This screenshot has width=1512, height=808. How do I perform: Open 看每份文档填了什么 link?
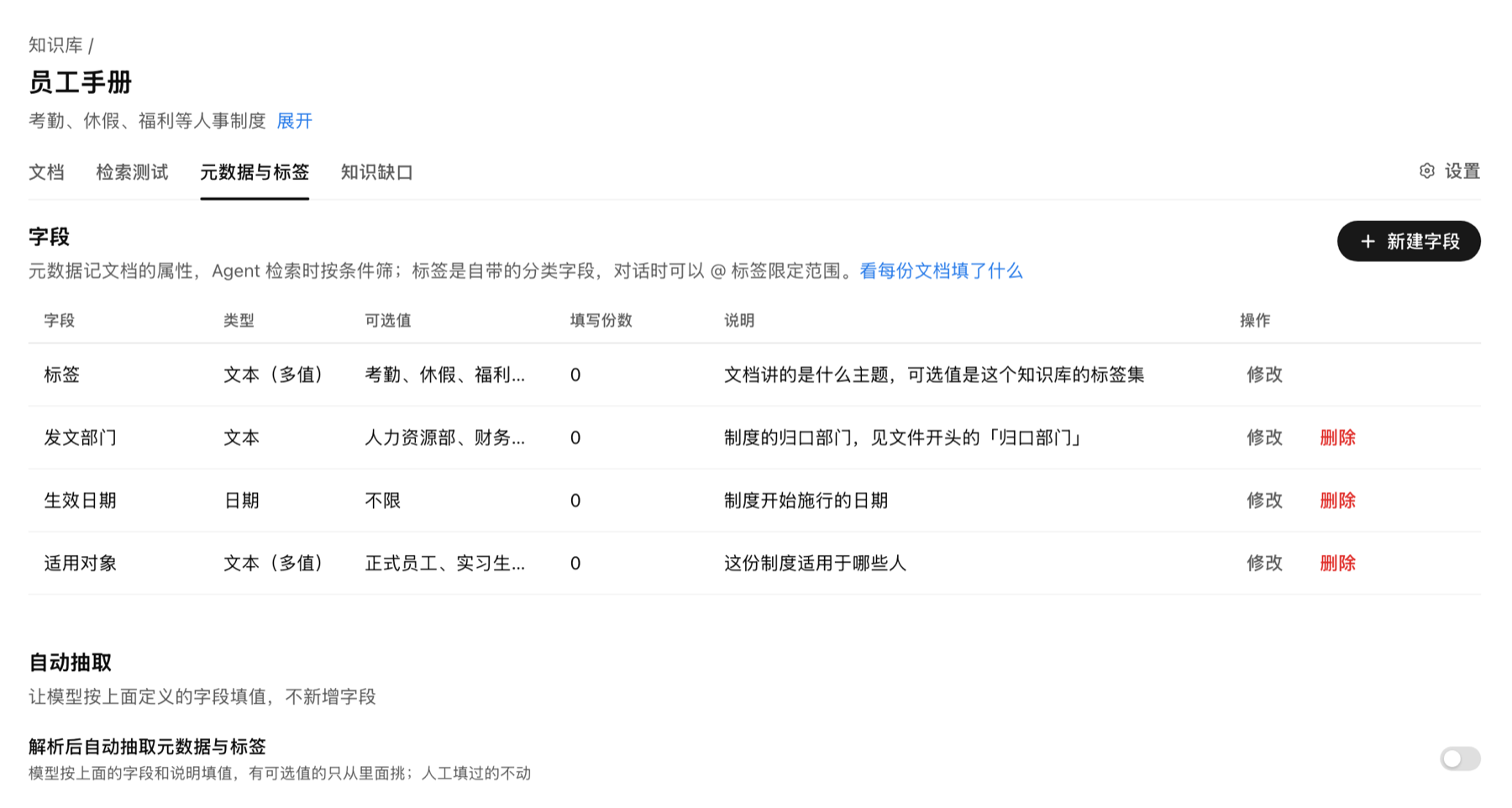941,271
